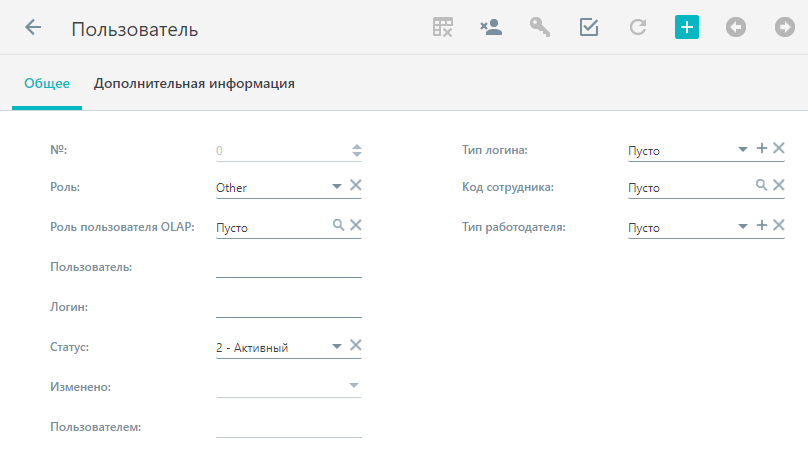Select the Общее tab

click(47, 83)
